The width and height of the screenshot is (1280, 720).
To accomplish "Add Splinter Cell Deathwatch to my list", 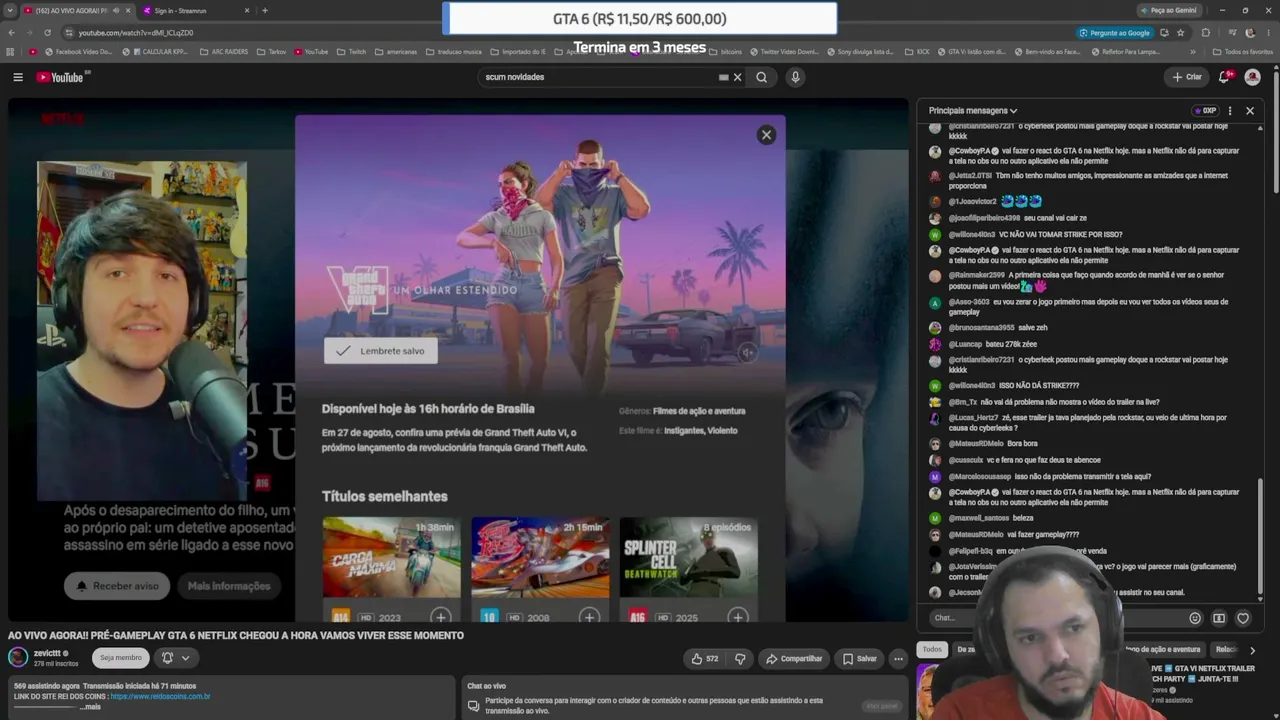I will tap(737, 616).
